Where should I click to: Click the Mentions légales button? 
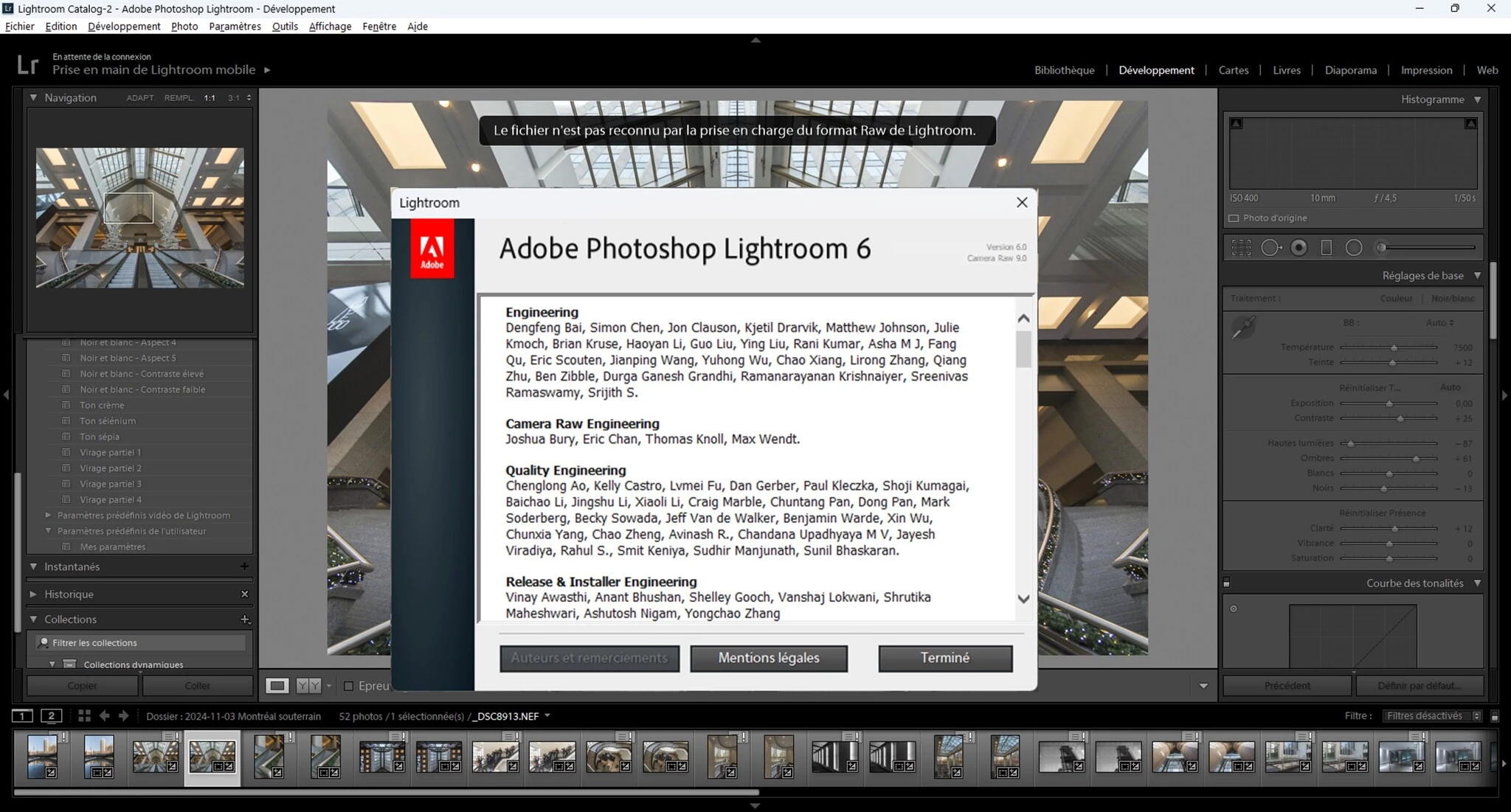point(768,658)
